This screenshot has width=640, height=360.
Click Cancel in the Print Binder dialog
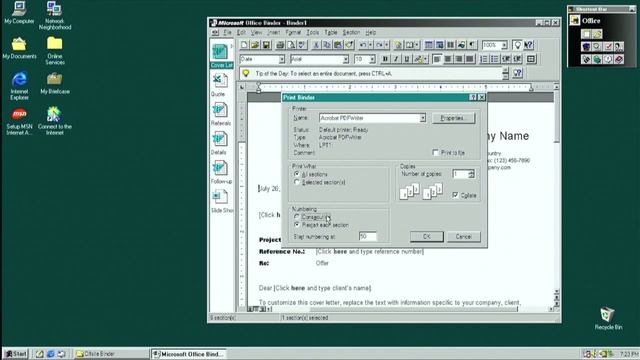click(463, 236)
